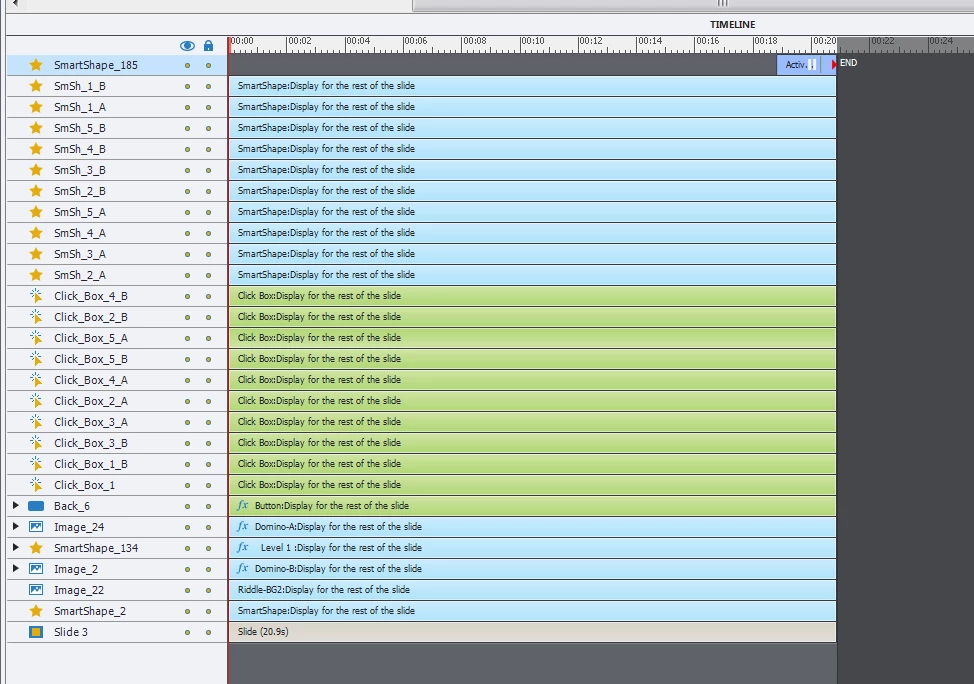
Task: Click the fx icon on the Level 1 bar
Action: coord(242,547)
